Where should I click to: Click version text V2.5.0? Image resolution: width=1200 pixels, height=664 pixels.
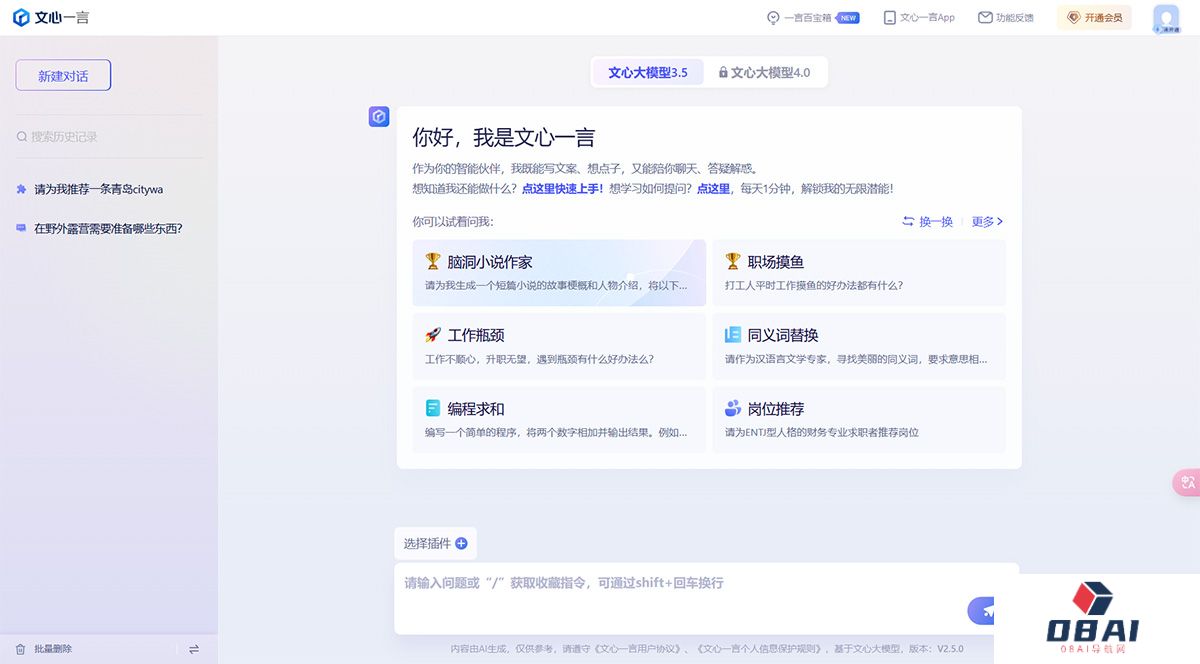point(950,648)
